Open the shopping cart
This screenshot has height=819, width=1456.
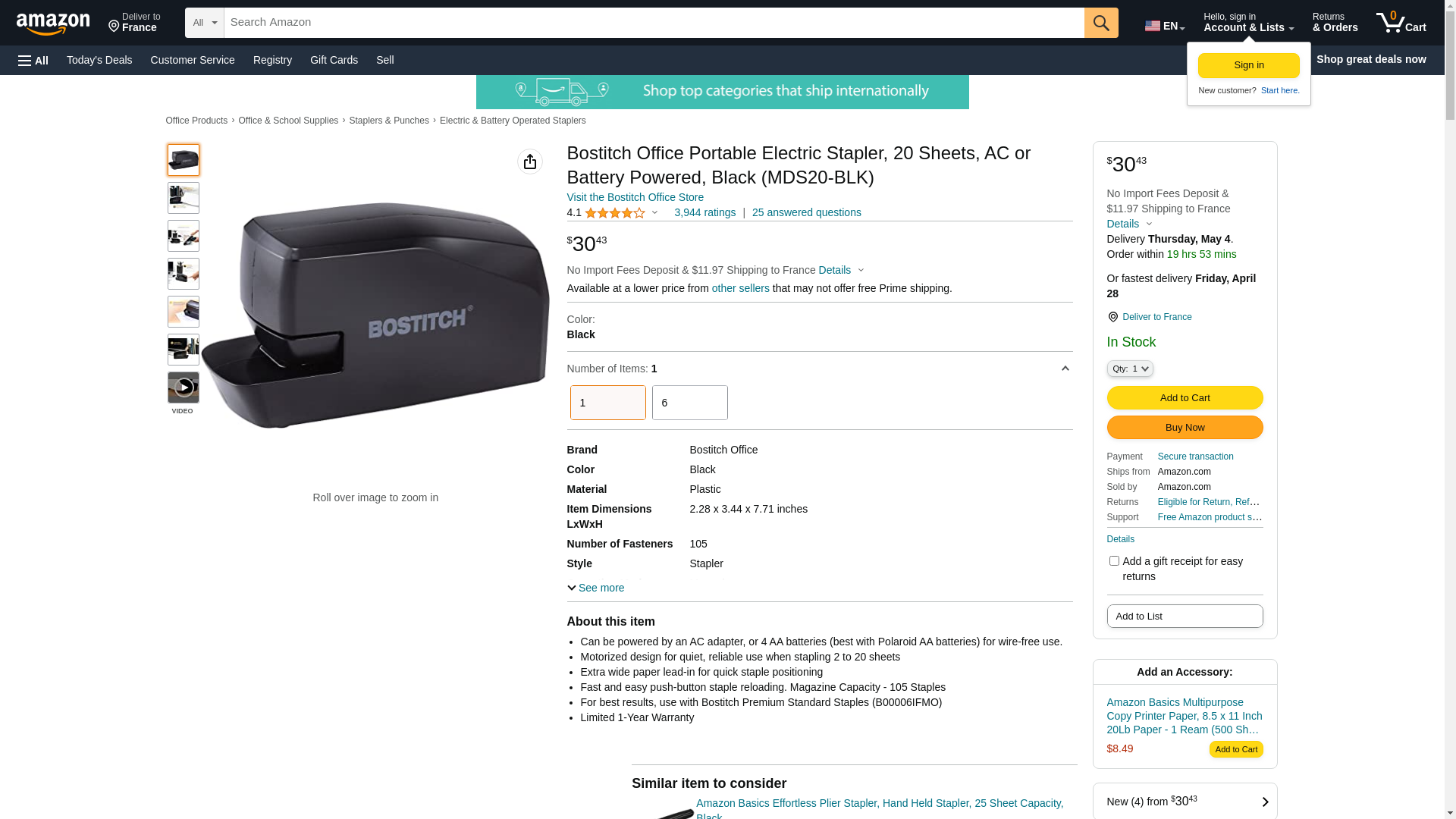pos(1401,23)
